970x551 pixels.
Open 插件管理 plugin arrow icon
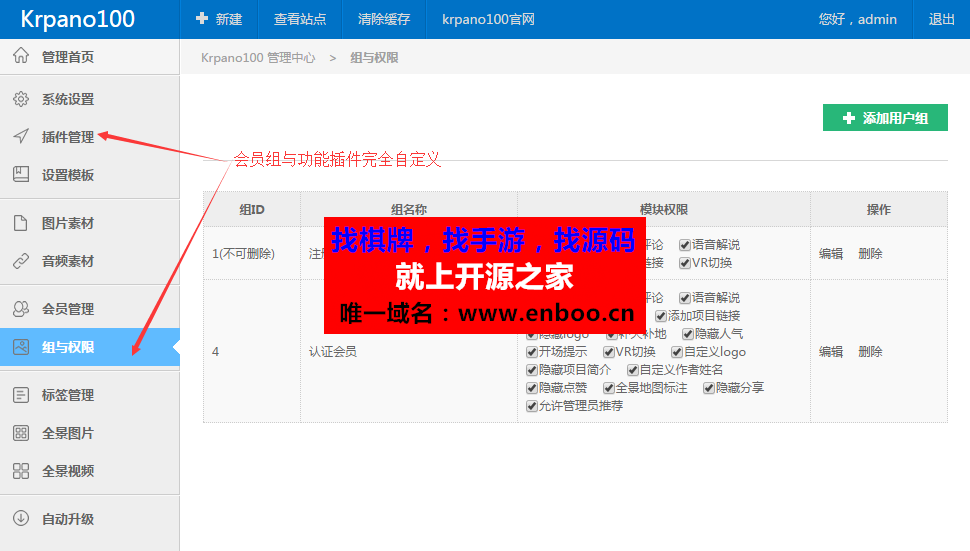click(21, 136)
